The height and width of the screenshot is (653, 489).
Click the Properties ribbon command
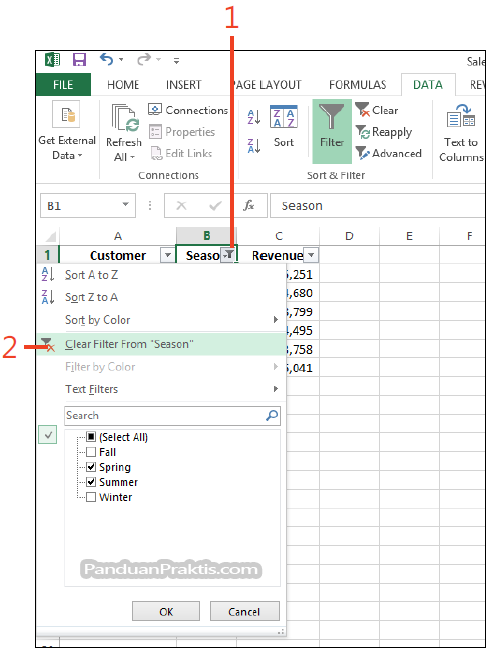[x=182, y=132]
